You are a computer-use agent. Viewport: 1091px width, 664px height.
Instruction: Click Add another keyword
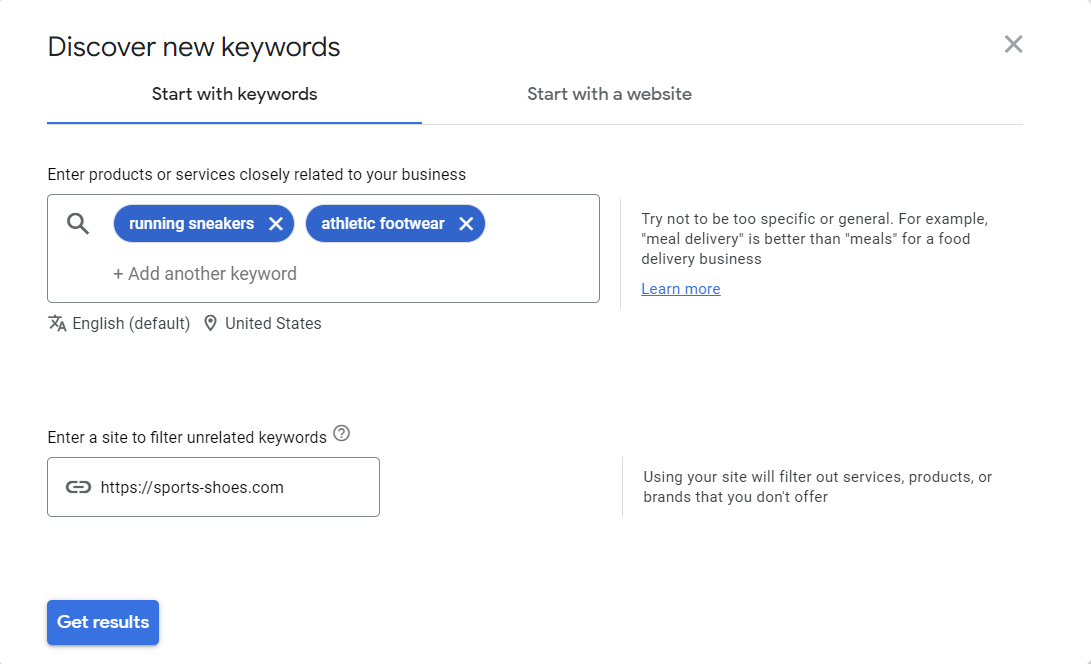(x=206, y=273)
